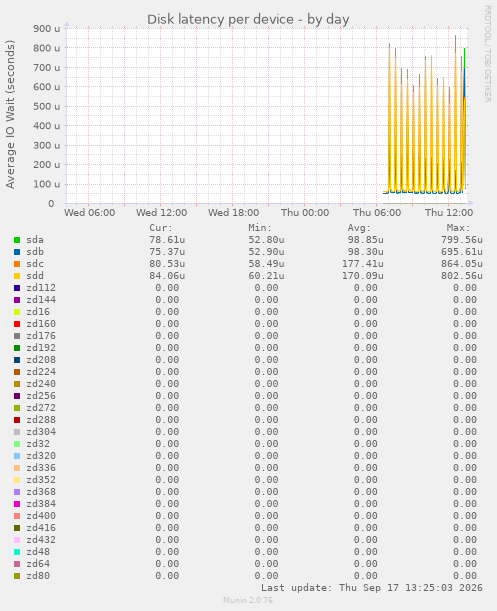This screenshot has height=611, width=497.
Task: Select the zd32 device label
Action: click(x=38, y=444)
